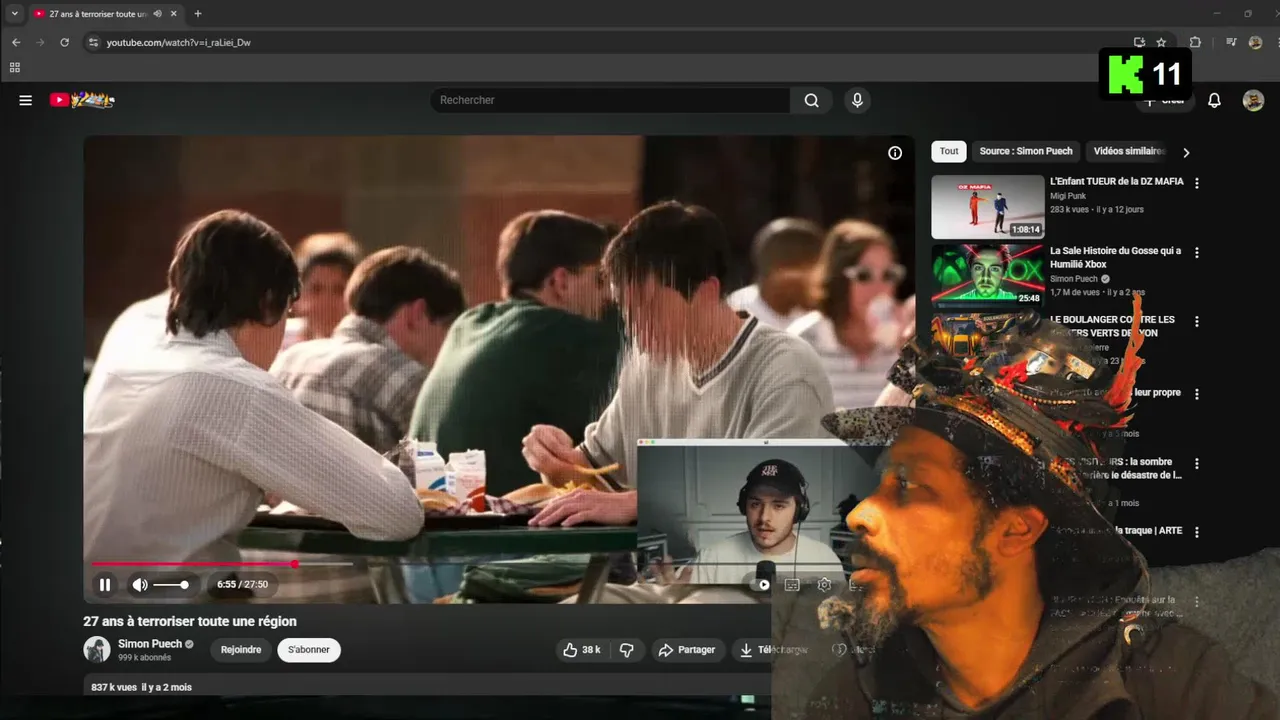This screenshot has width=1280, height=720.
Task: Open the YouTube account avatar menu
Action: 1253,100
